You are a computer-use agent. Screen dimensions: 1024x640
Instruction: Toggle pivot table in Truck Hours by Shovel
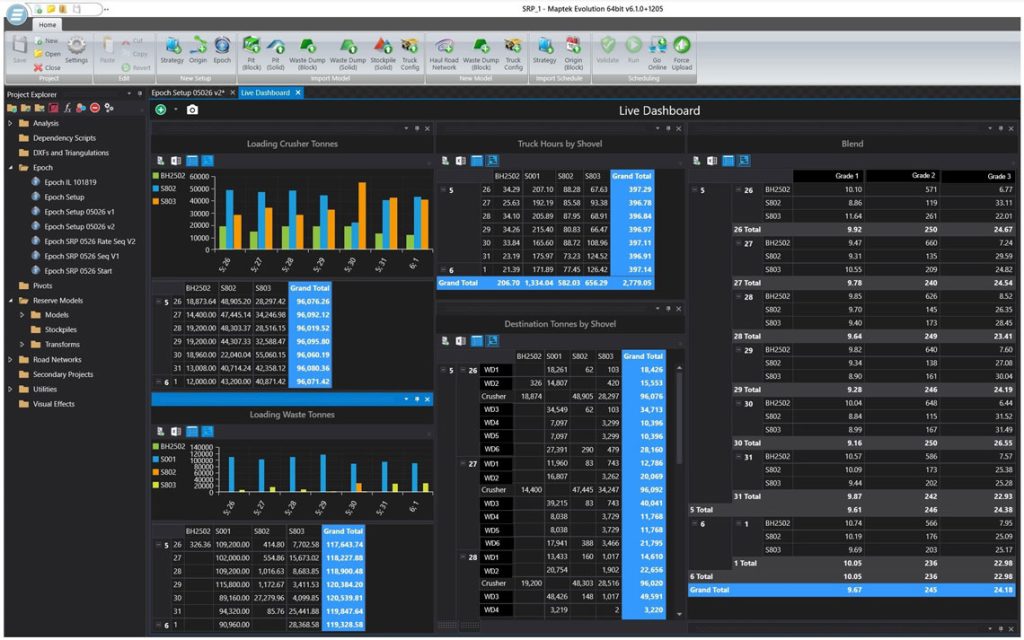point(477,161)
